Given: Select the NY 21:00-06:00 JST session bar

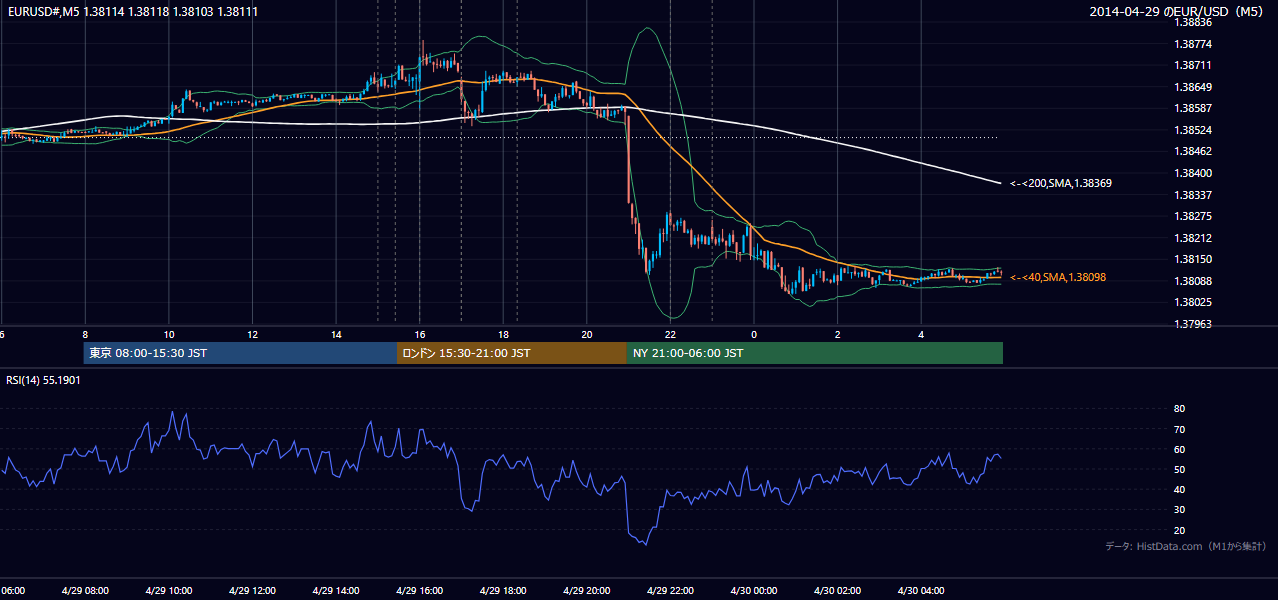Looking at the screenshot, I should coord(815,353).
